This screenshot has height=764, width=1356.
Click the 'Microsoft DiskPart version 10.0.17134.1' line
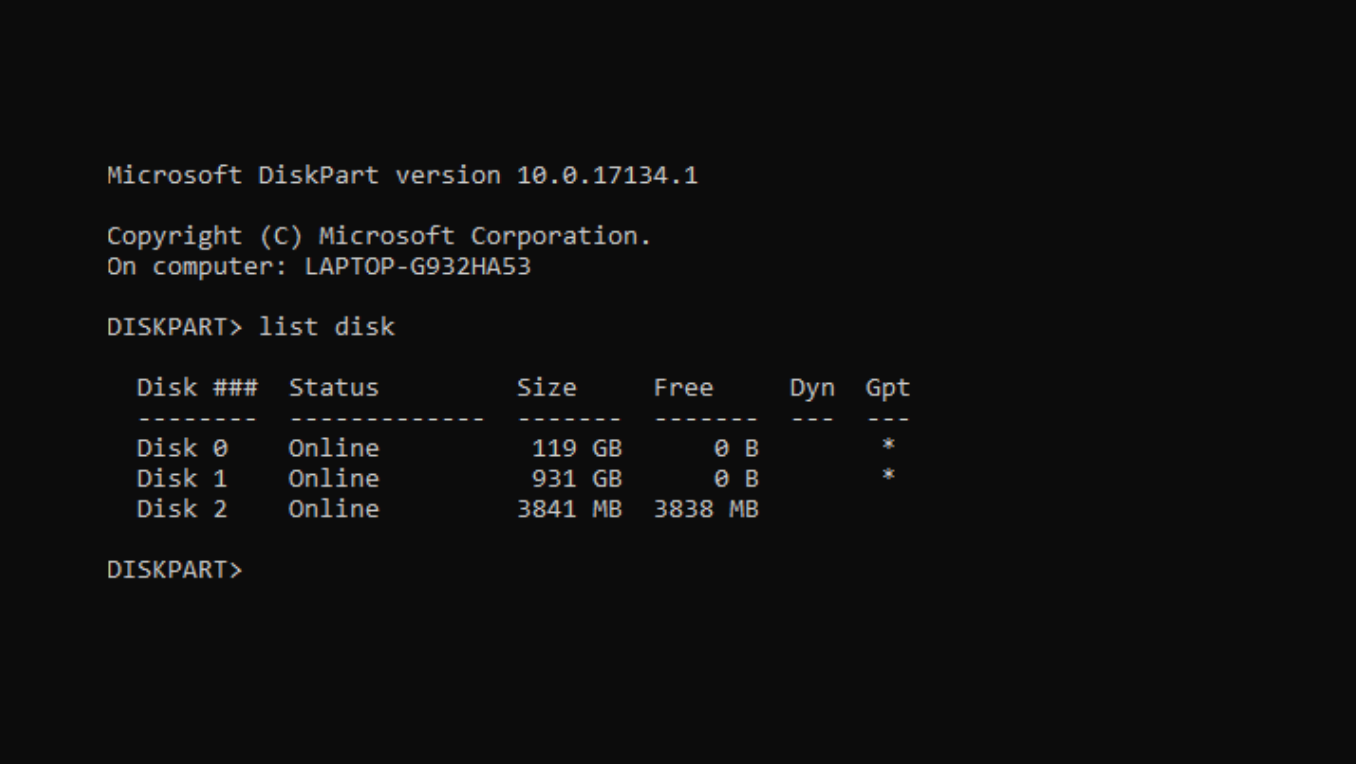(x=402, y=175)
